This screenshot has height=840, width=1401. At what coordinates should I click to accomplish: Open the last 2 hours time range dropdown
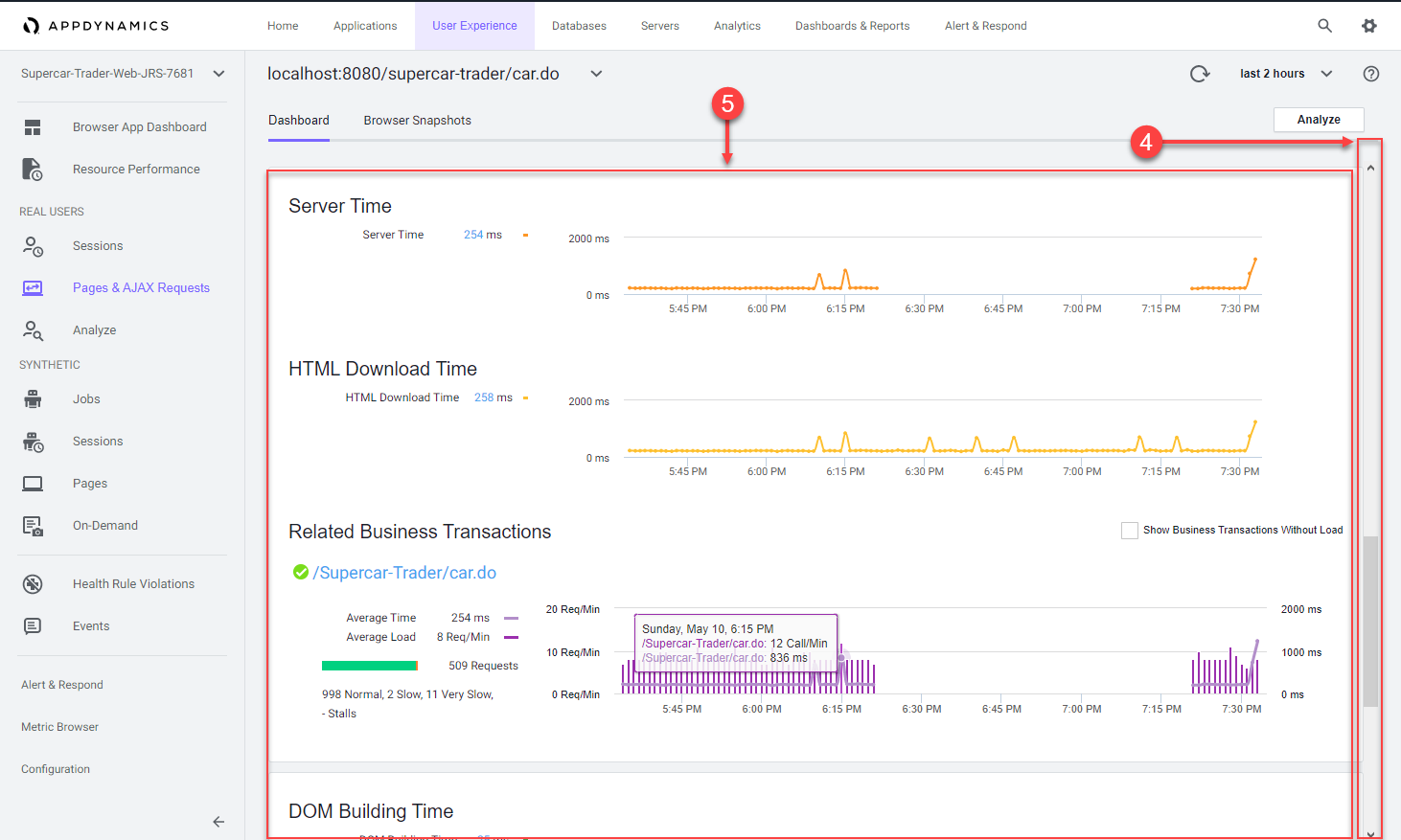(x=1286, y=74)
